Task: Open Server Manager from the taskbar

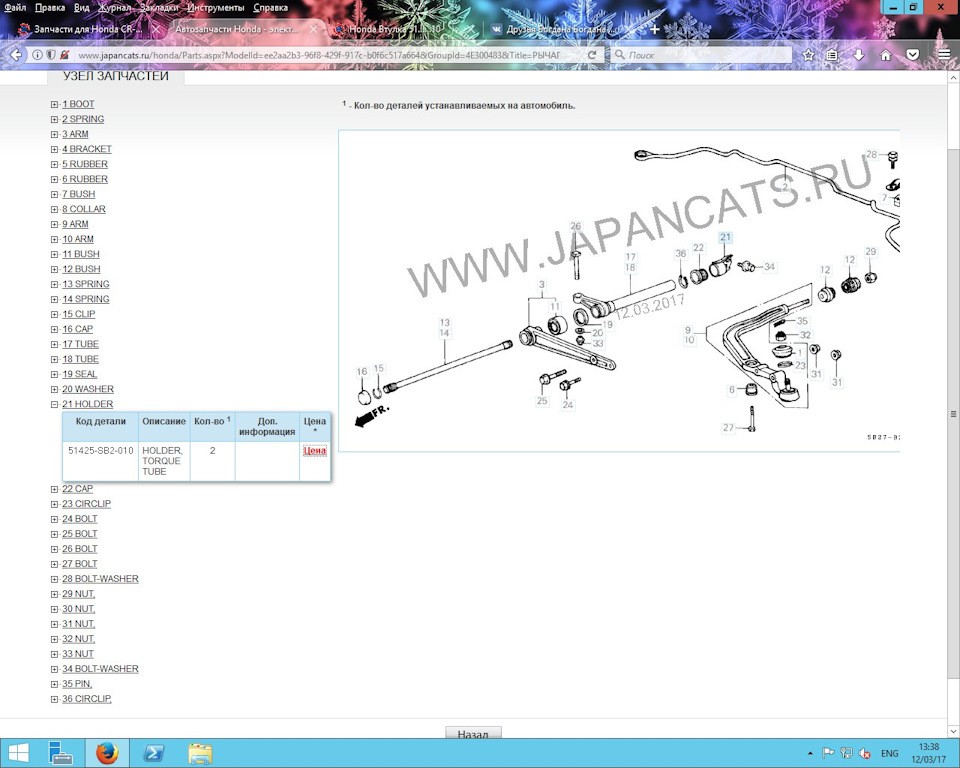Action: tap(61, 753)
